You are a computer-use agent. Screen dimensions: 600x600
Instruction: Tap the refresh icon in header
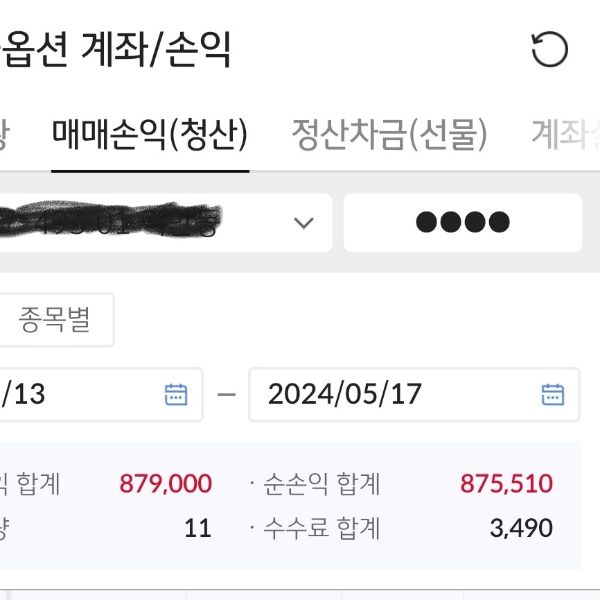coord(549,50)
